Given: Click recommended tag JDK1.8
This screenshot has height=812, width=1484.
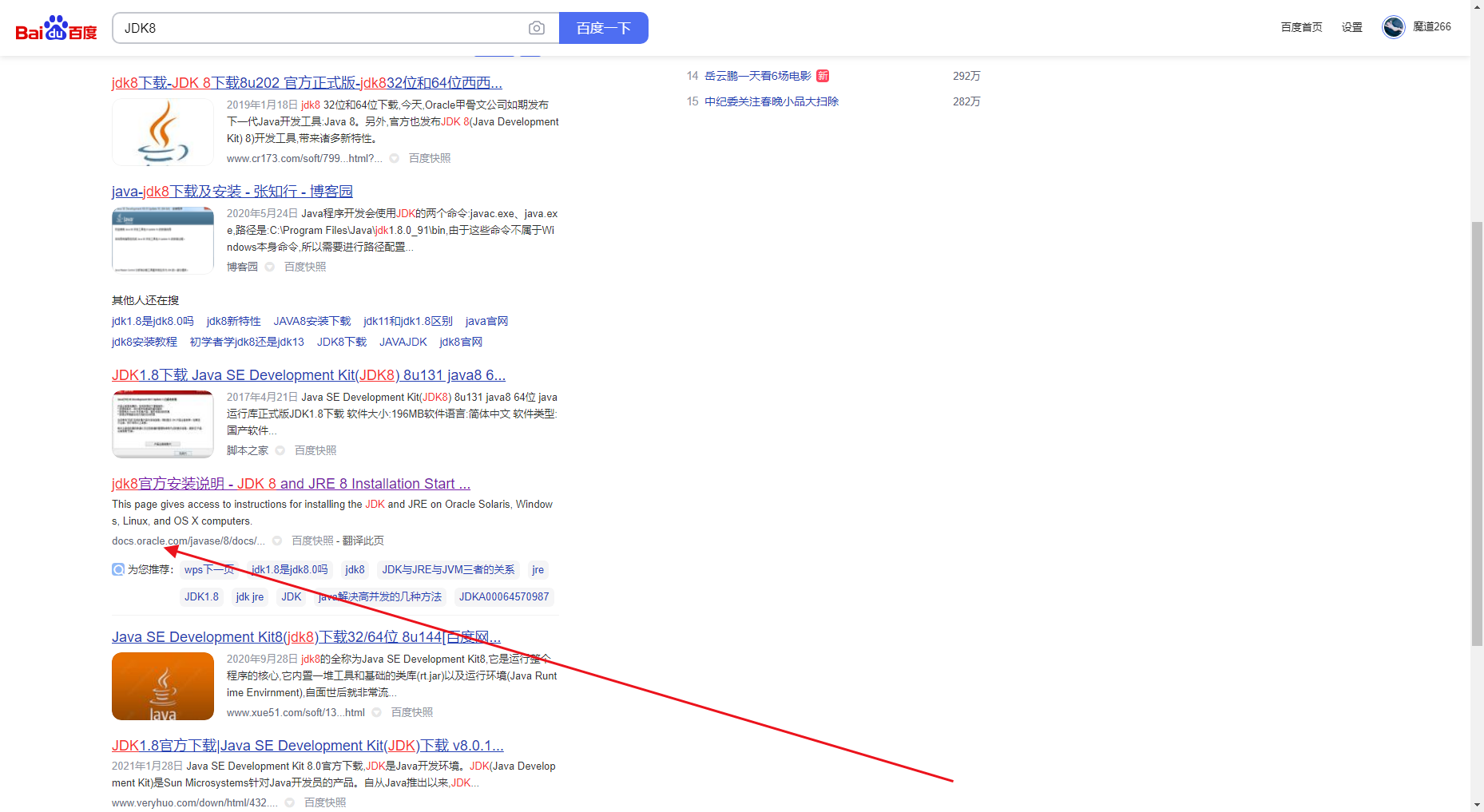Looking at the screenshot, I should pos(201,596).
